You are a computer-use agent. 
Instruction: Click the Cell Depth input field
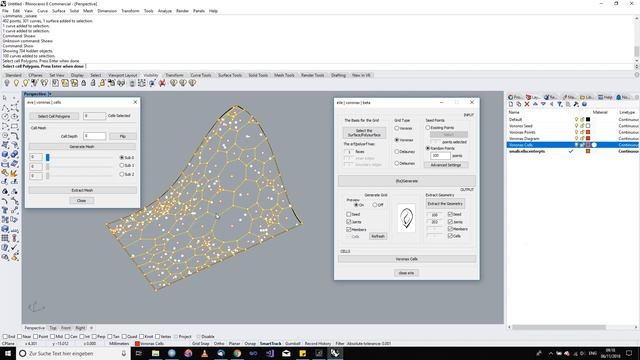tap(95, 136)
